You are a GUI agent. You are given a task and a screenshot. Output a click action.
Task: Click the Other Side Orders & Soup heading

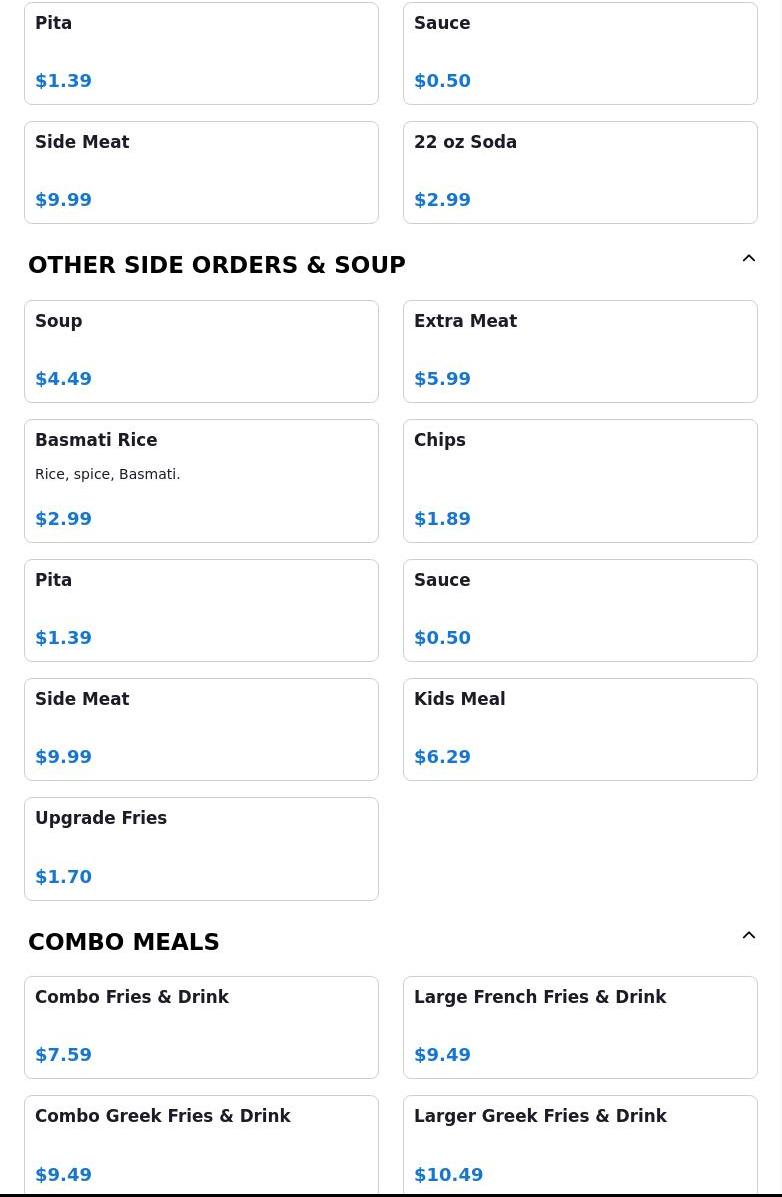(217, 265)
